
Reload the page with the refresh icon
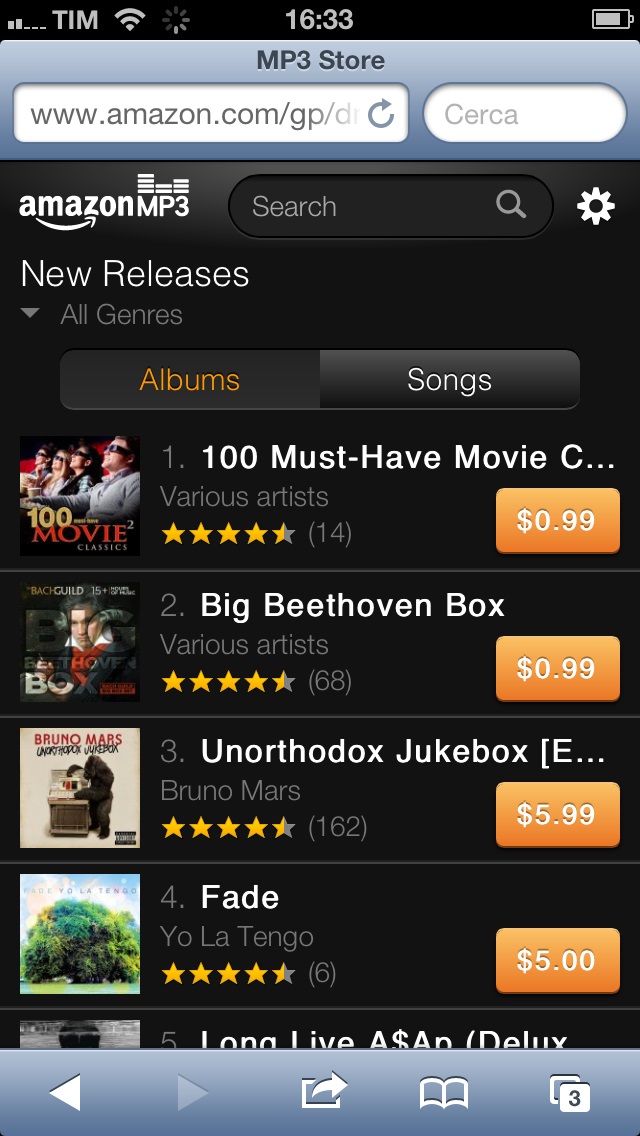(x=381, y=114)
